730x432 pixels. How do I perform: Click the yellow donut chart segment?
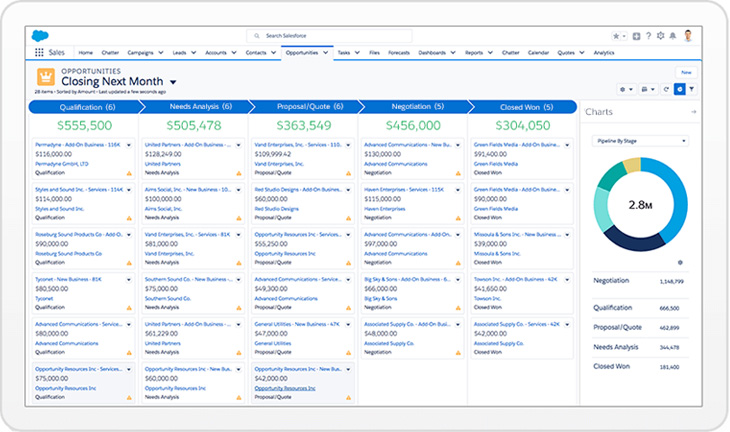pos(632,165)
